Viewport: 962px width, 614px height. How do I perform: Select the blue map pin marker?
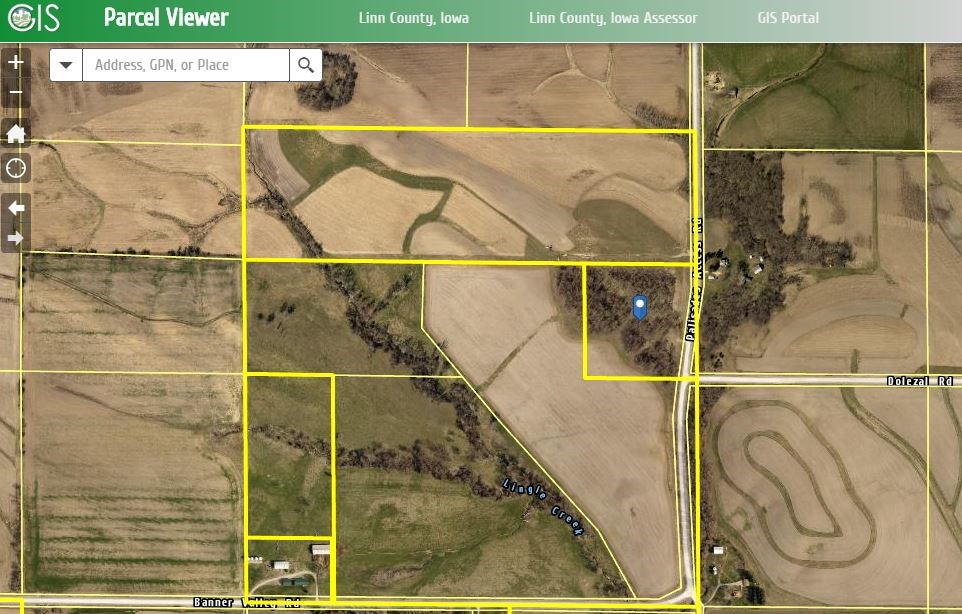pos(640,308)
